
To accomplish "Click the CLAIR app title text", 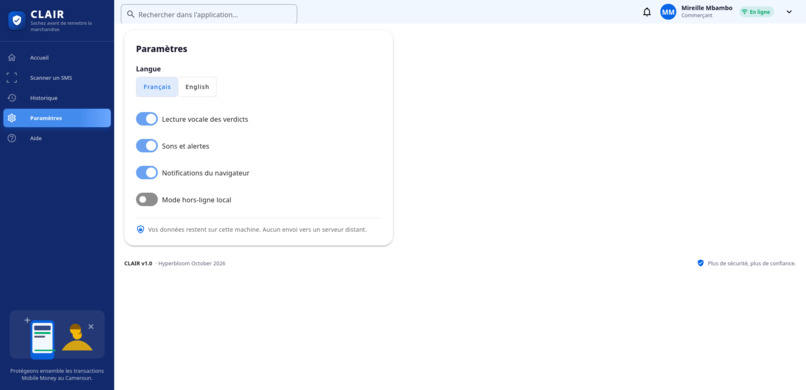I will click(47, 14).
